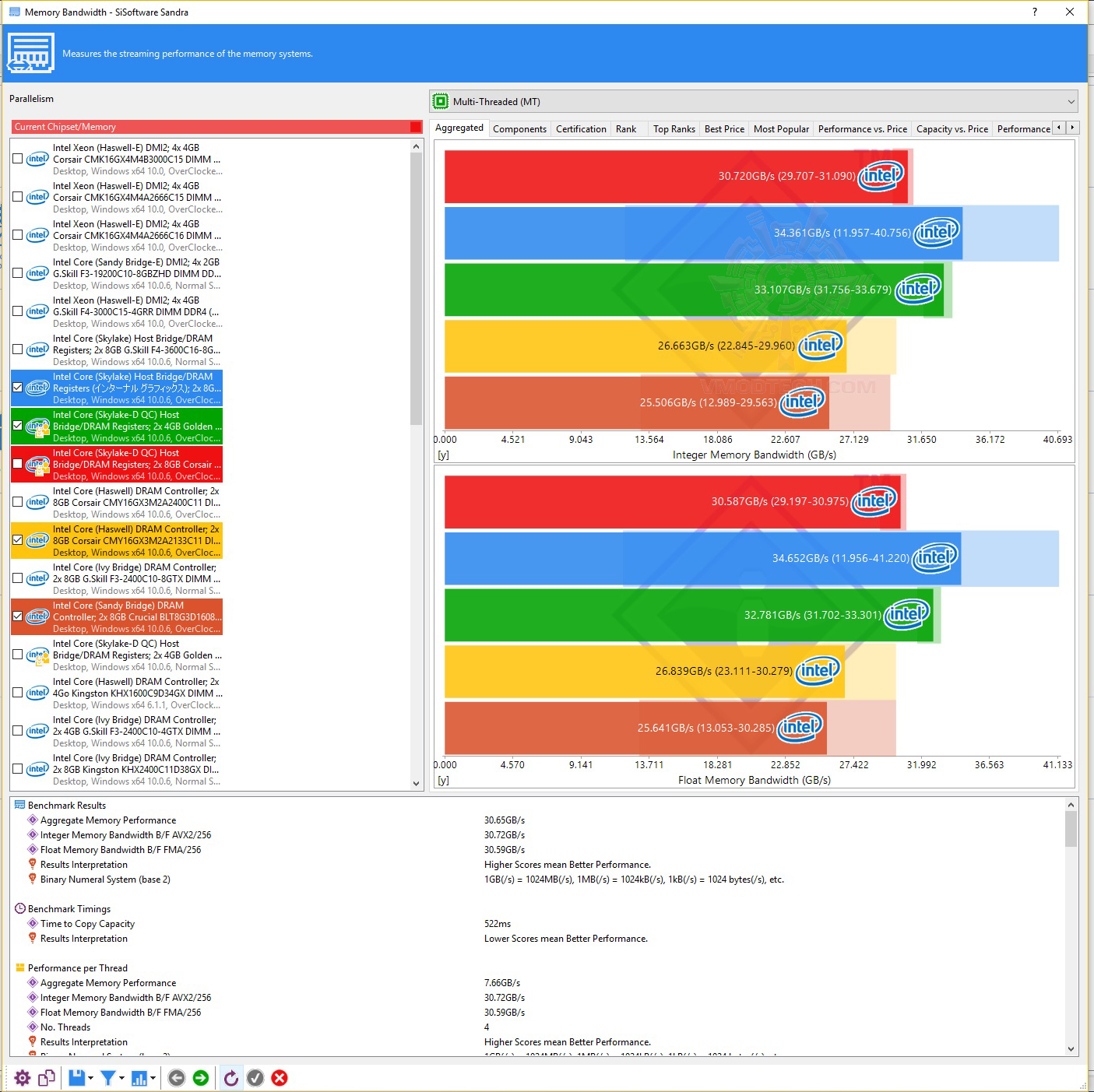The image size is (1094, 1092).
Task: Click the down arrow of the chipset list scrollbar
Action: pyautogui.click(x=416, y=784)
